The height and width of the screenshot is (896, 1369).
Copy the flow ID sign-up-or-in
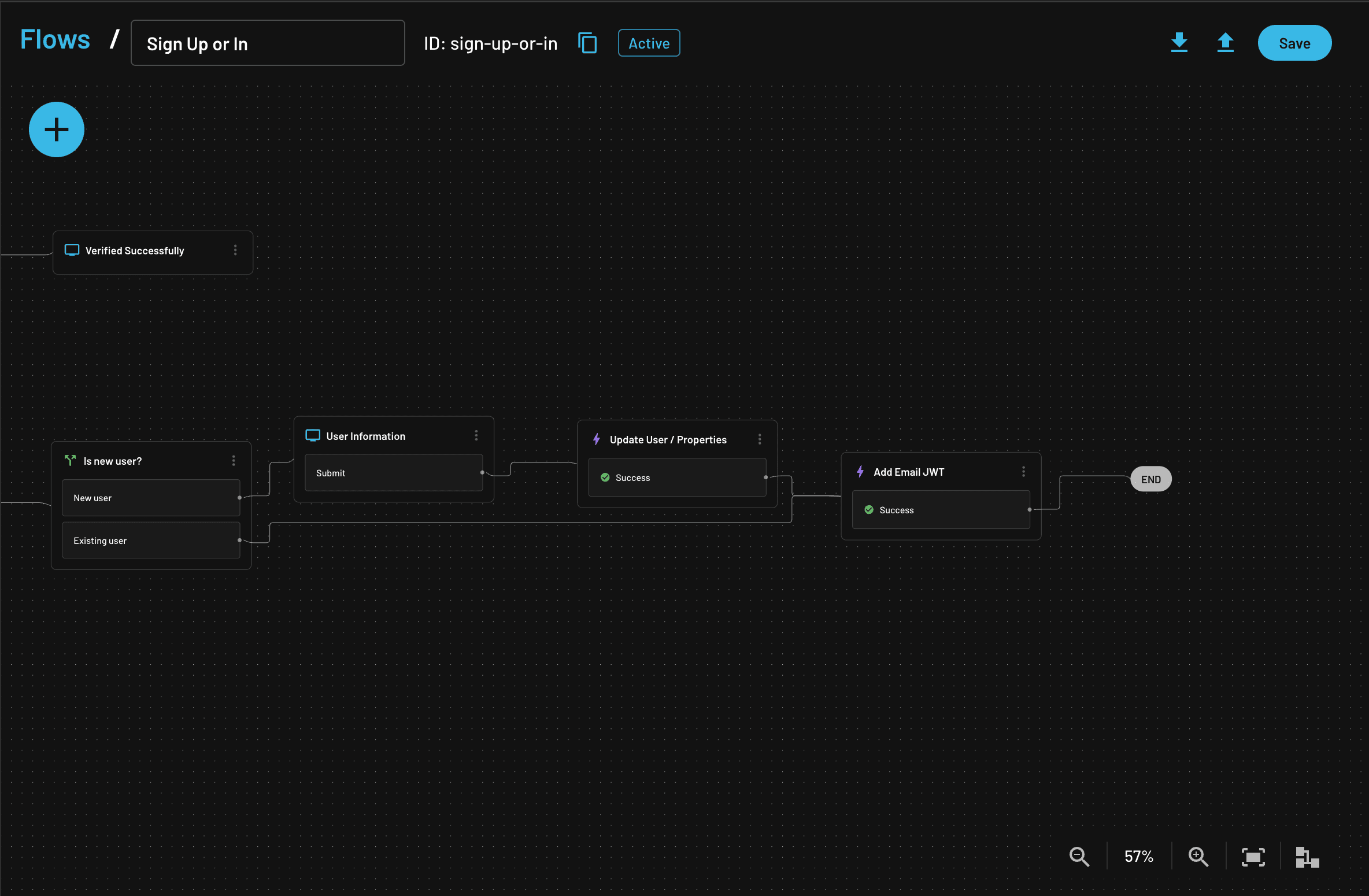[x=587, y=43]
